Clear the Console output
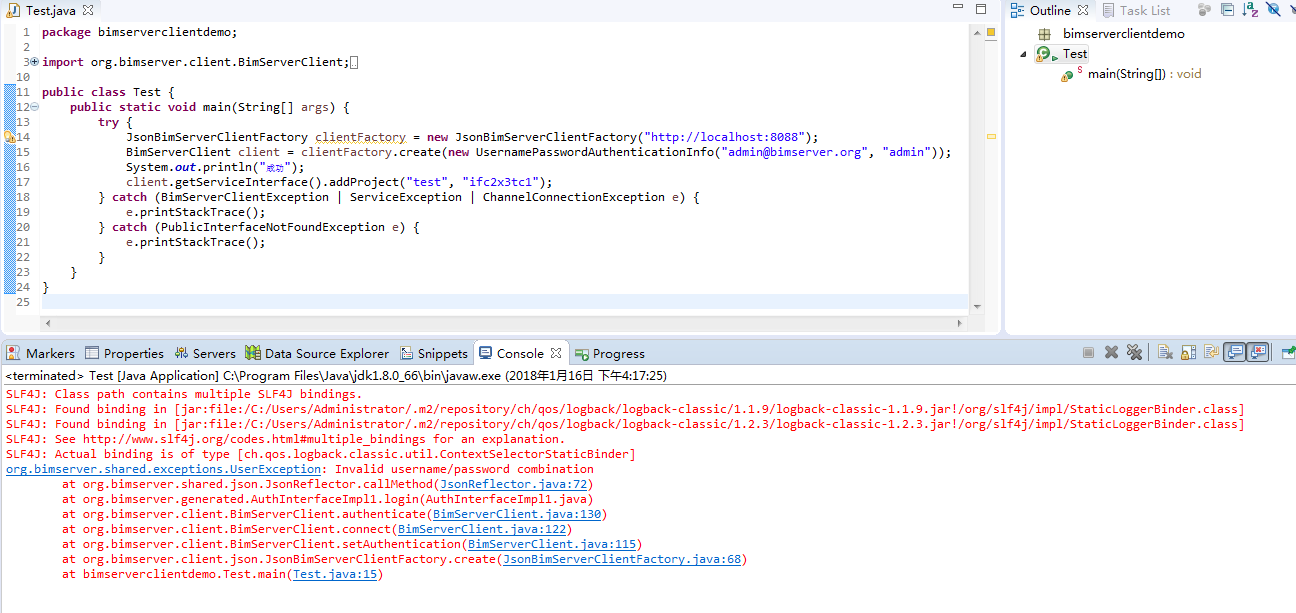This screenshot has width=1296, height=613. (1164, 352)
